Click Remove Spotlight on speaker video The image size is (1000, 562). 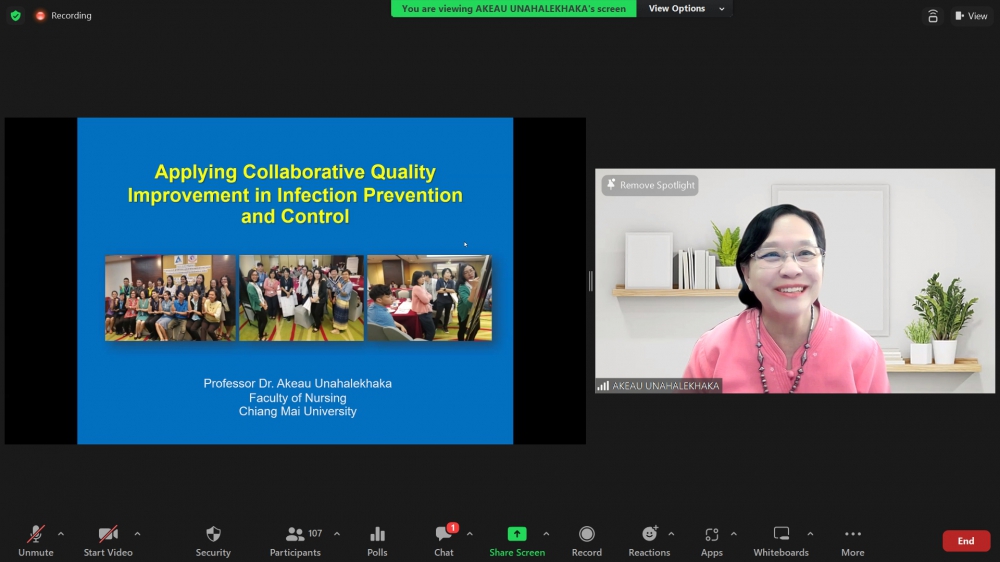pyautogui.click(x=650, y=185)
